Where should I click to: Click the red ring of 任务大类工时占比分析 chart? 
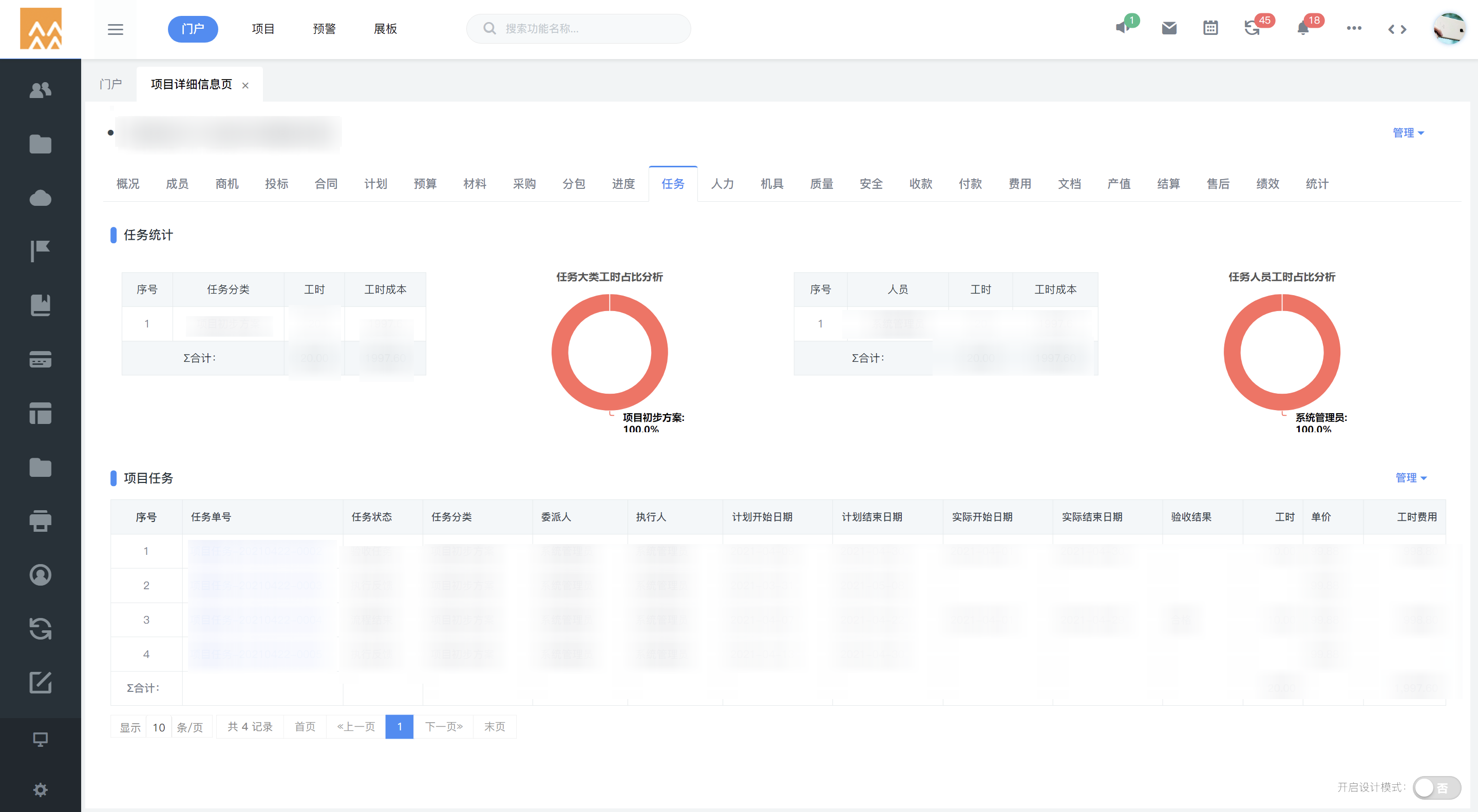click(x=561, y=352)
